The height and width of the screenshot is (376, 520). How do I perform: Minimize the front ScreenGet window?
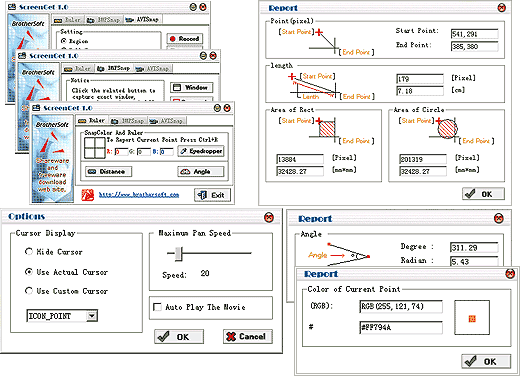click(x=217, y=108)
